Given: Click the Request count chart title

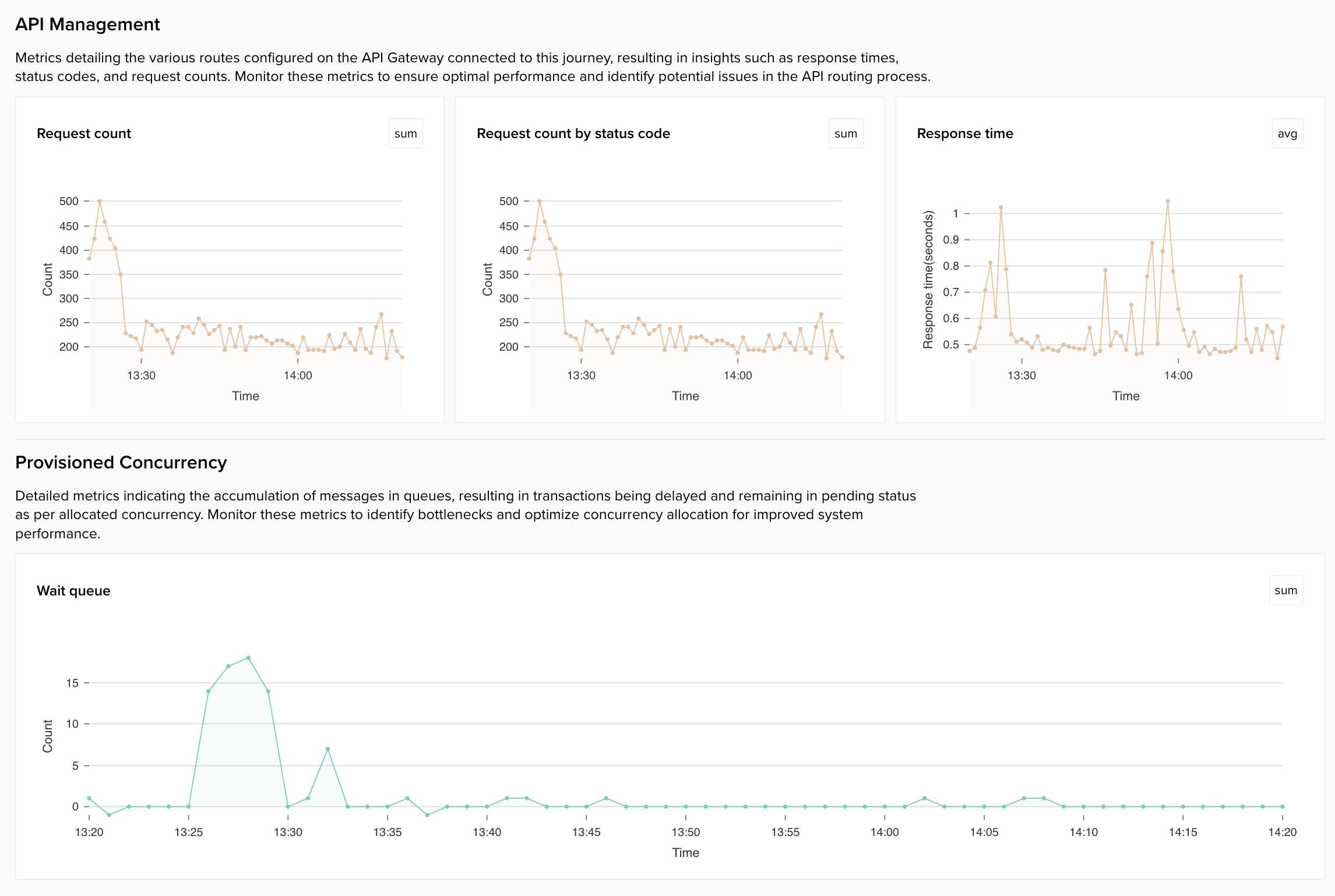Looking at the screenshot, I should click(84, 133).
